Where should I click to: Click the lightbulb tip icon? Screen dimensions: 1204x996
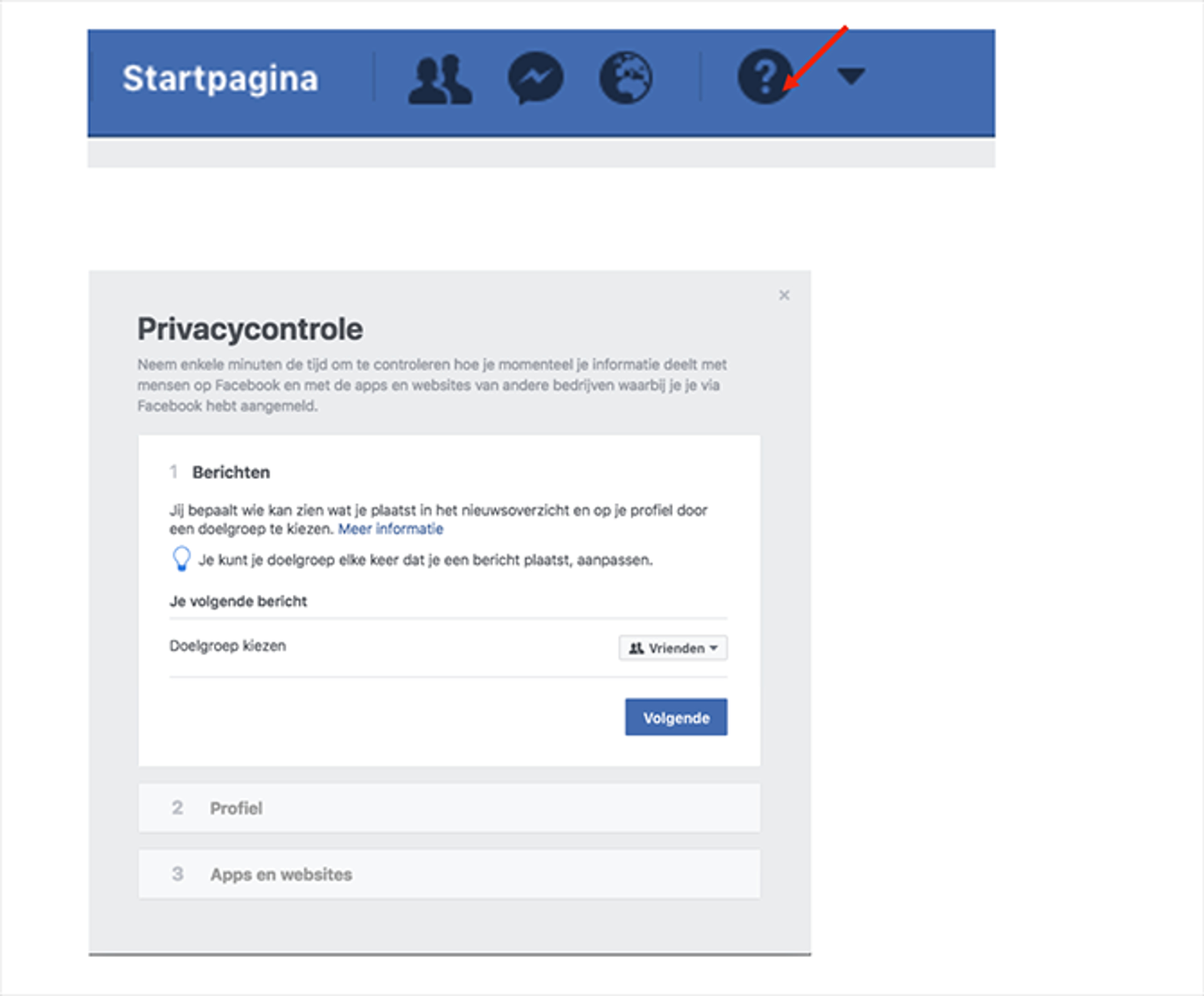(181, 559)
